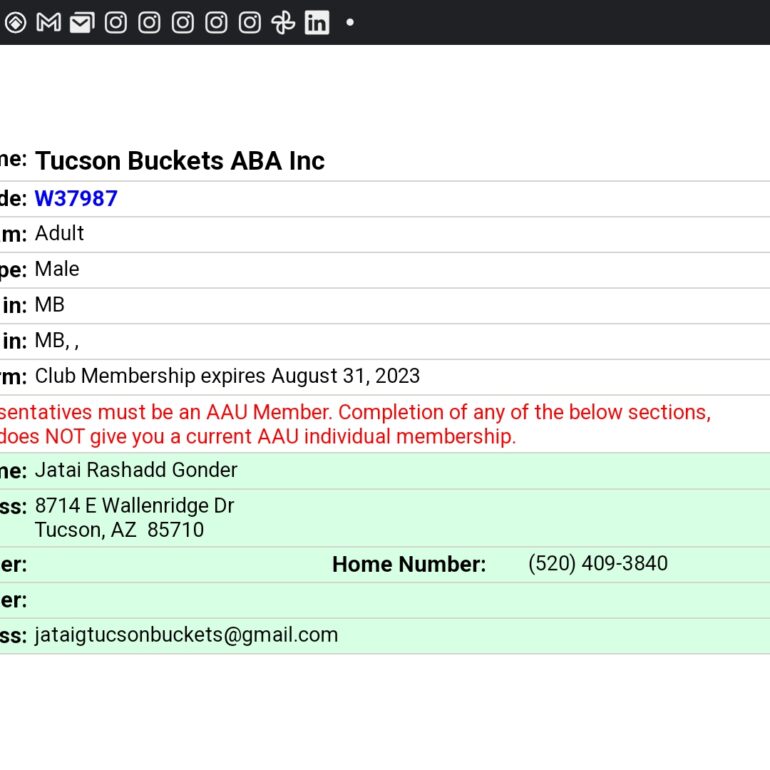This screenshot has height=770, width=770.
Task: Tap the email jataigtucsonbuckets@gmail.com
Action: coord(186,635)
